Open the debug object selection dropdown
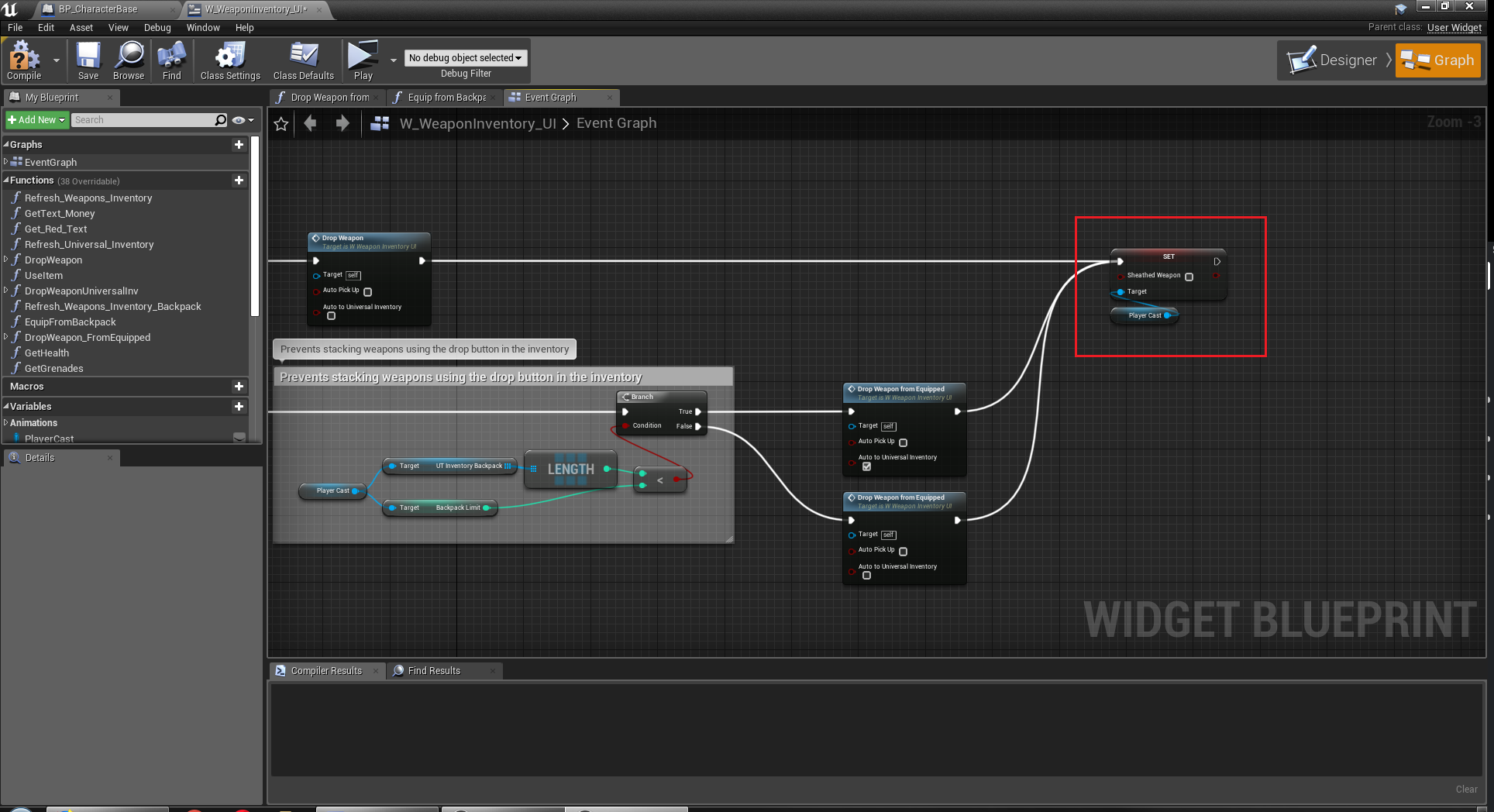The width and height of the screenshot is (1494, 812). (465, 58)
